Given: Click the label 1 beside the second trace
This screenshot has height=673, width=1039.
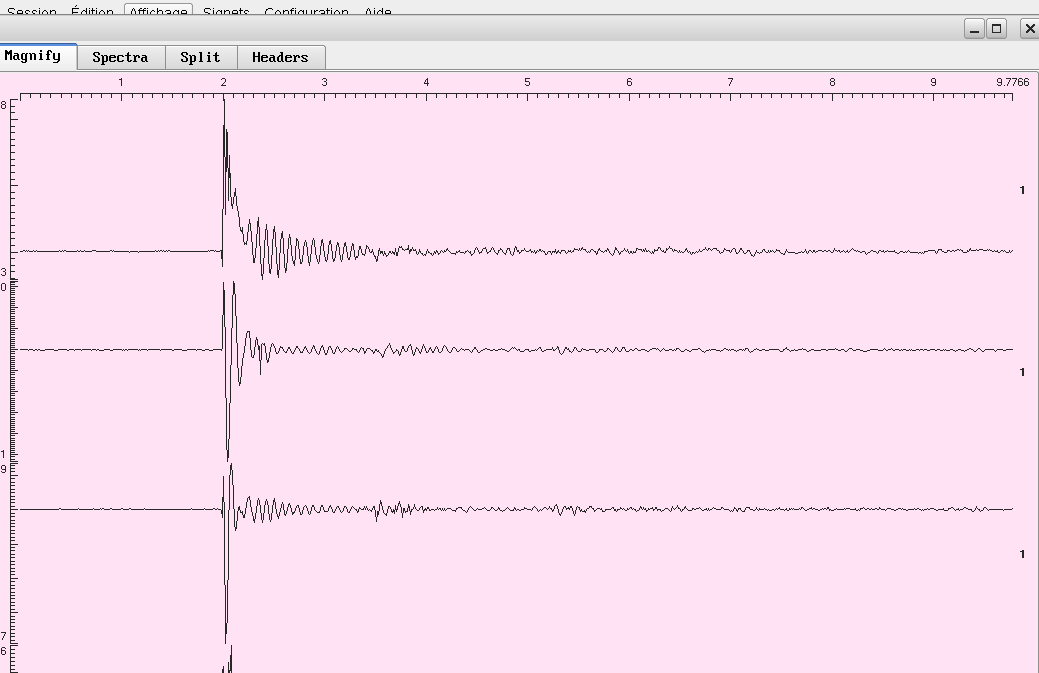Looking at the screenshot, I should [1022, 372].
